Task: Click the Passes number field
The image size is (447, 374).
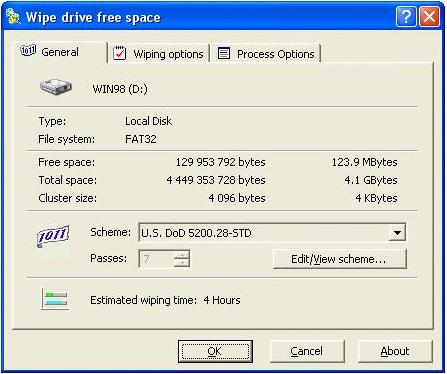Action: pos(156,259)
